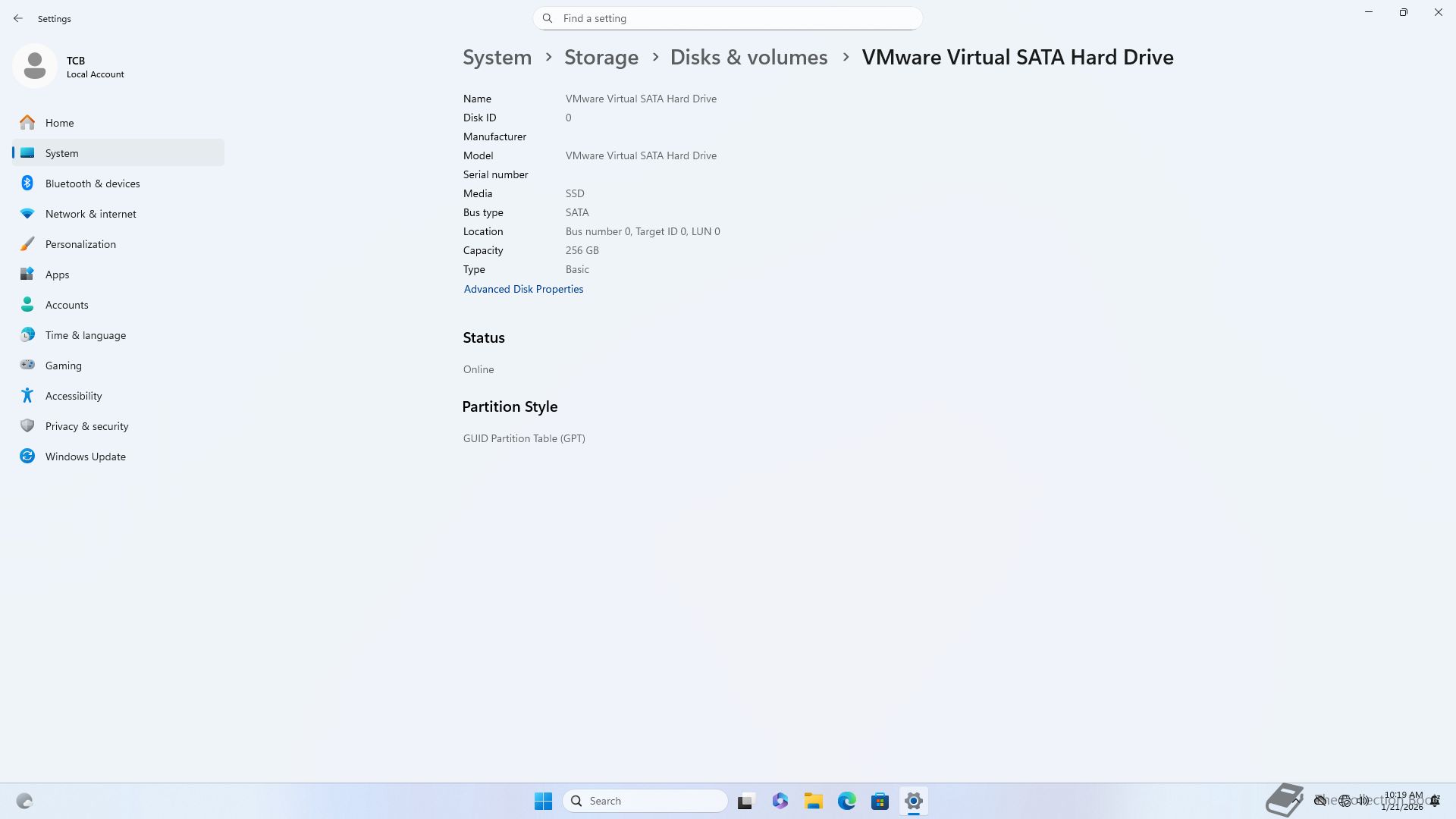This screenshot has width=1456, height=819.
Task: Open File Explorer from taskbar
Action: pos(813,801)
